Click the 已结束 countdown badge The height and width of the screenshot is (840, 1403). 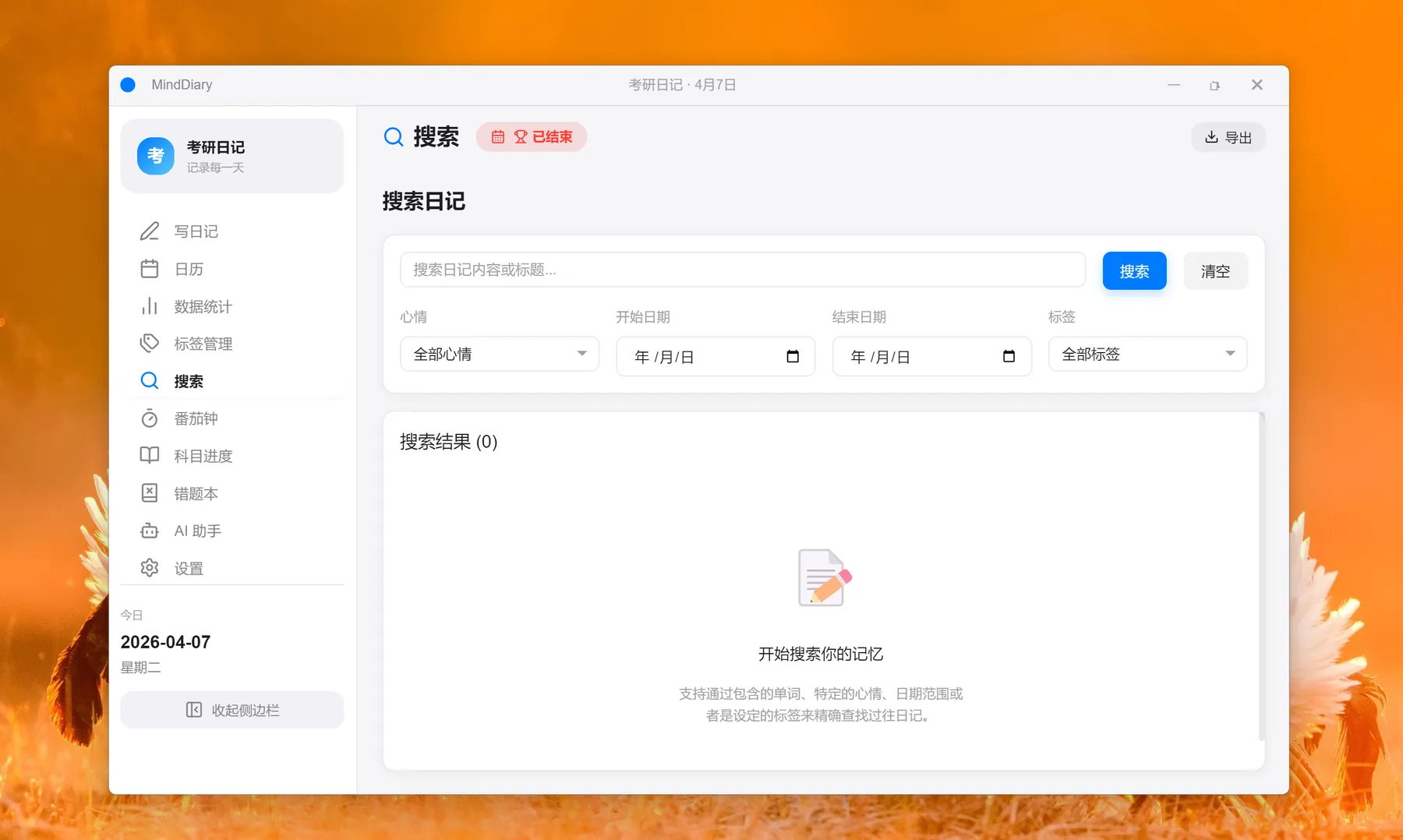pos(532,137)
